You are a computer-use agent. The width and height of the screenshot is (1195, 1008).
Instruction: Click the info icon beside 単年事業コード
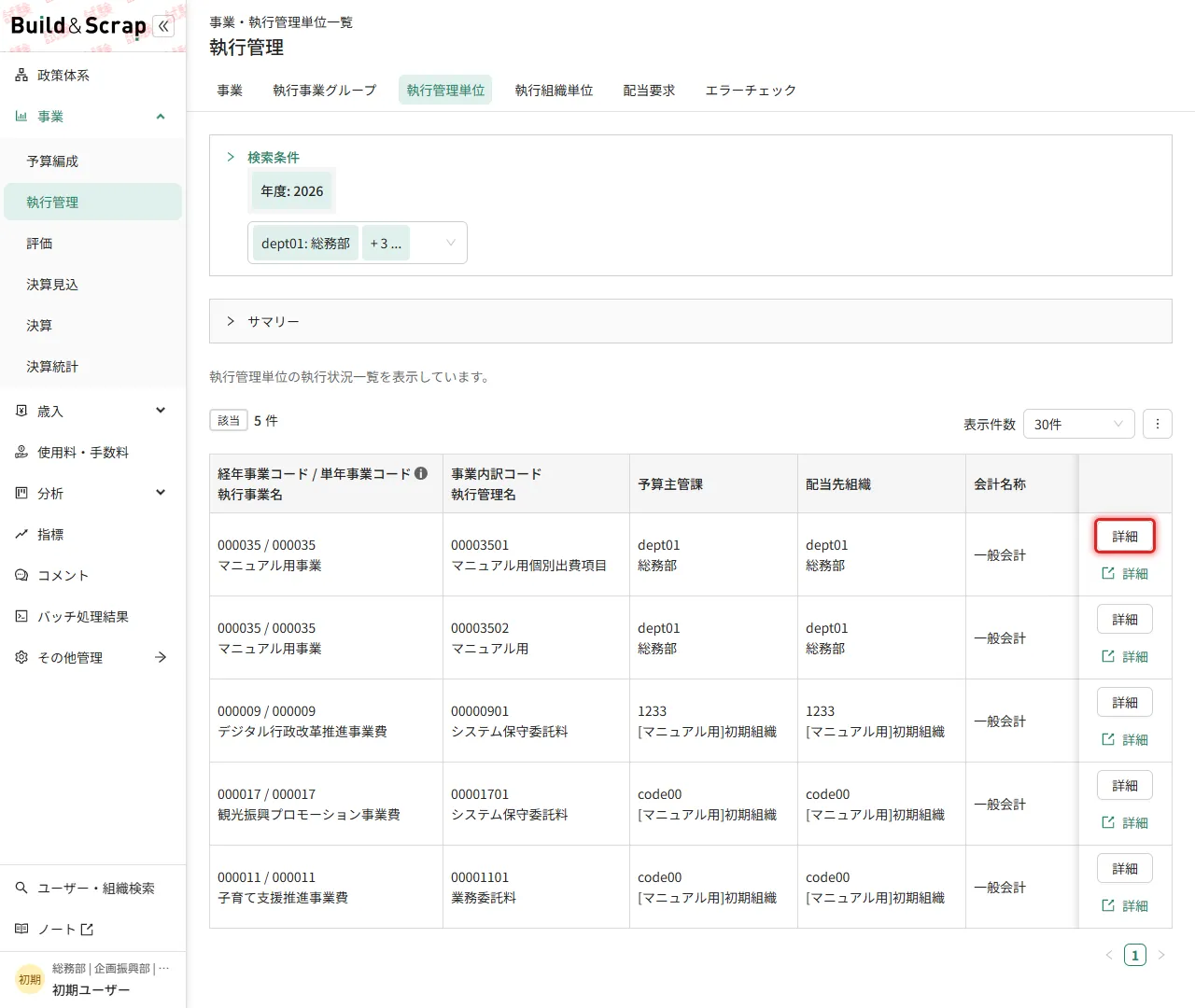[x=421, y=473]
